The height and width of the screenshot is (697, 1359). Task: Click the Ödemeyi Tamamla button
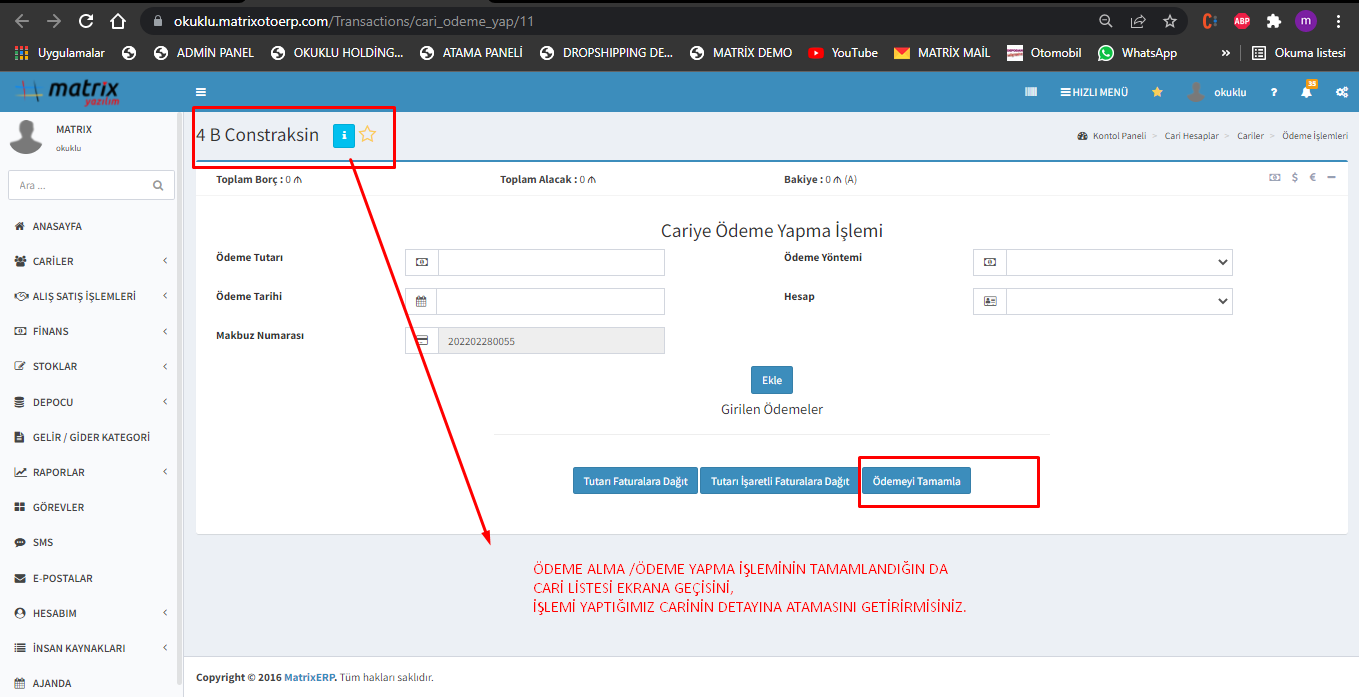pyautogui.click(x=916, y=481)
